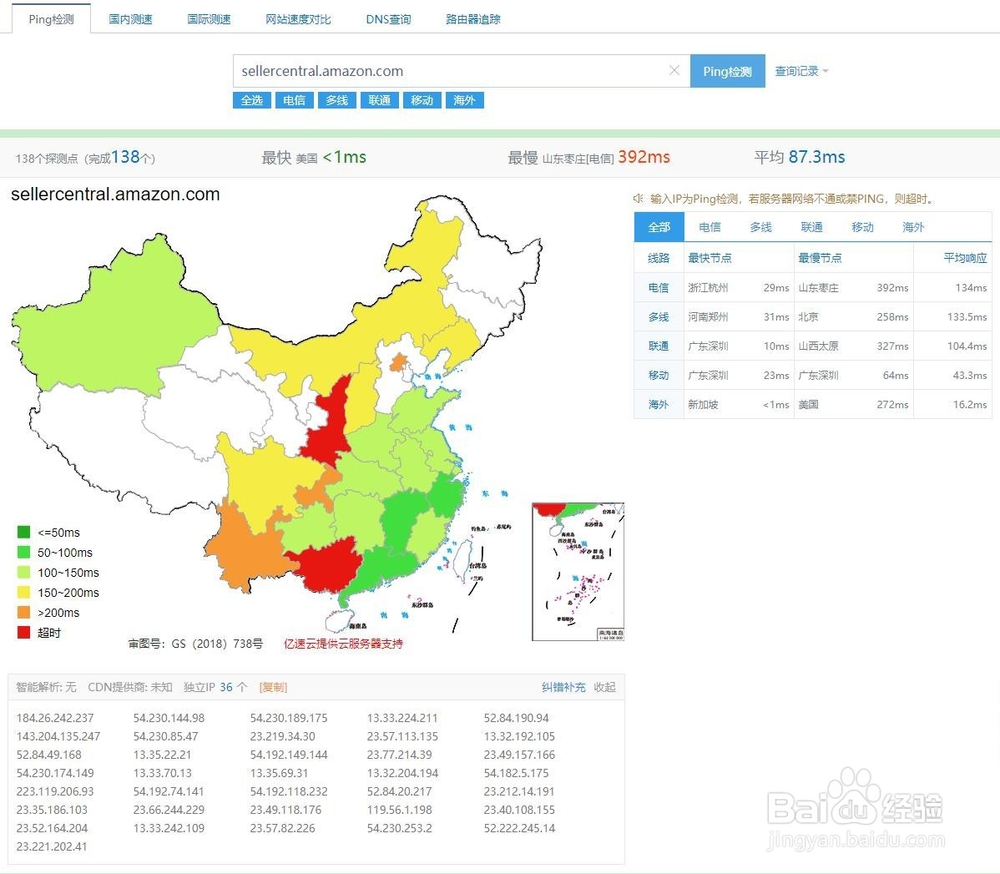Click the 电信 row label in table

(x=659, y=288)
